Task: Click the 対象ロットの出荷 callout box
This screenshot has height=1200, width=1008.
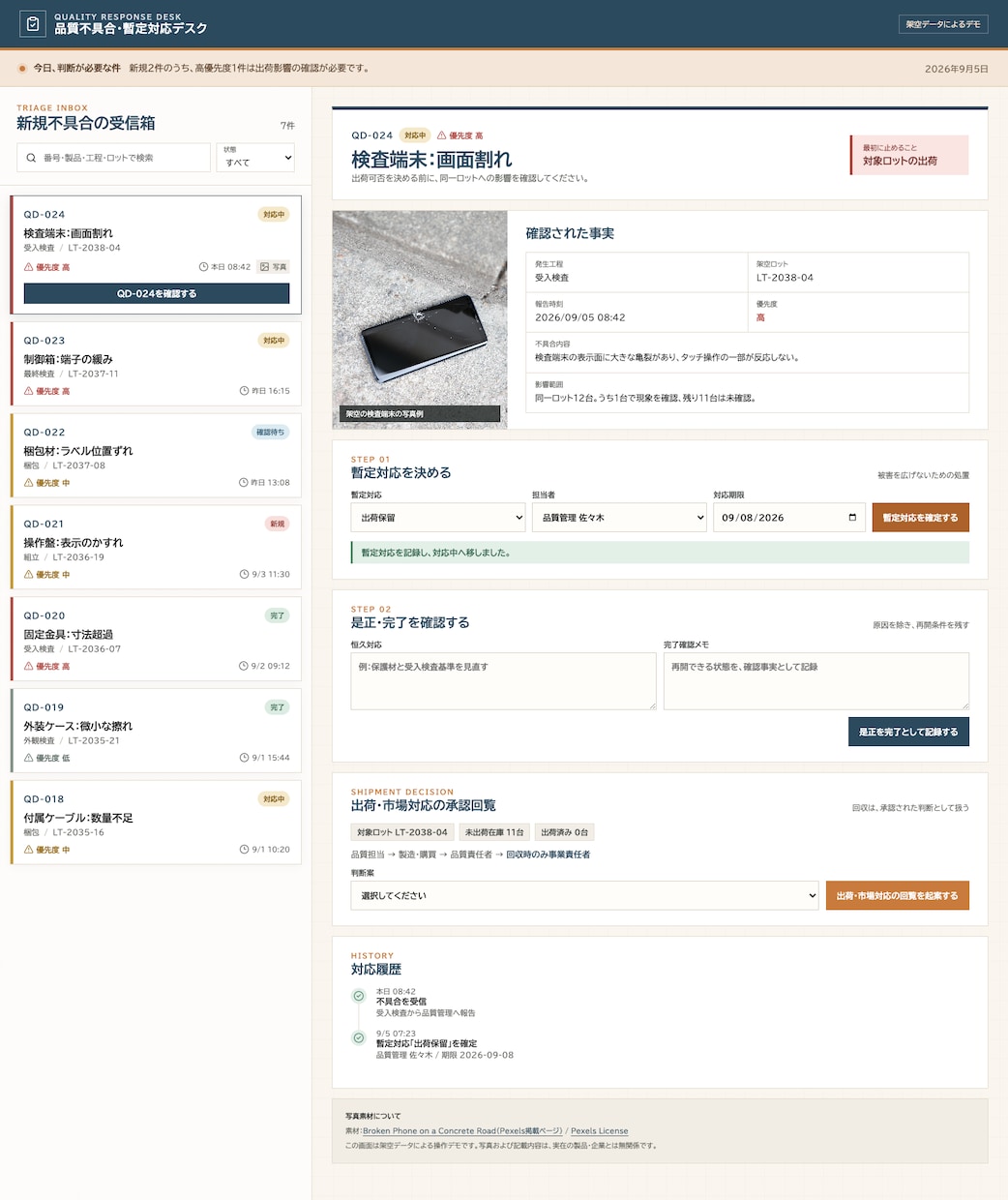Action: tap(909, 155)
